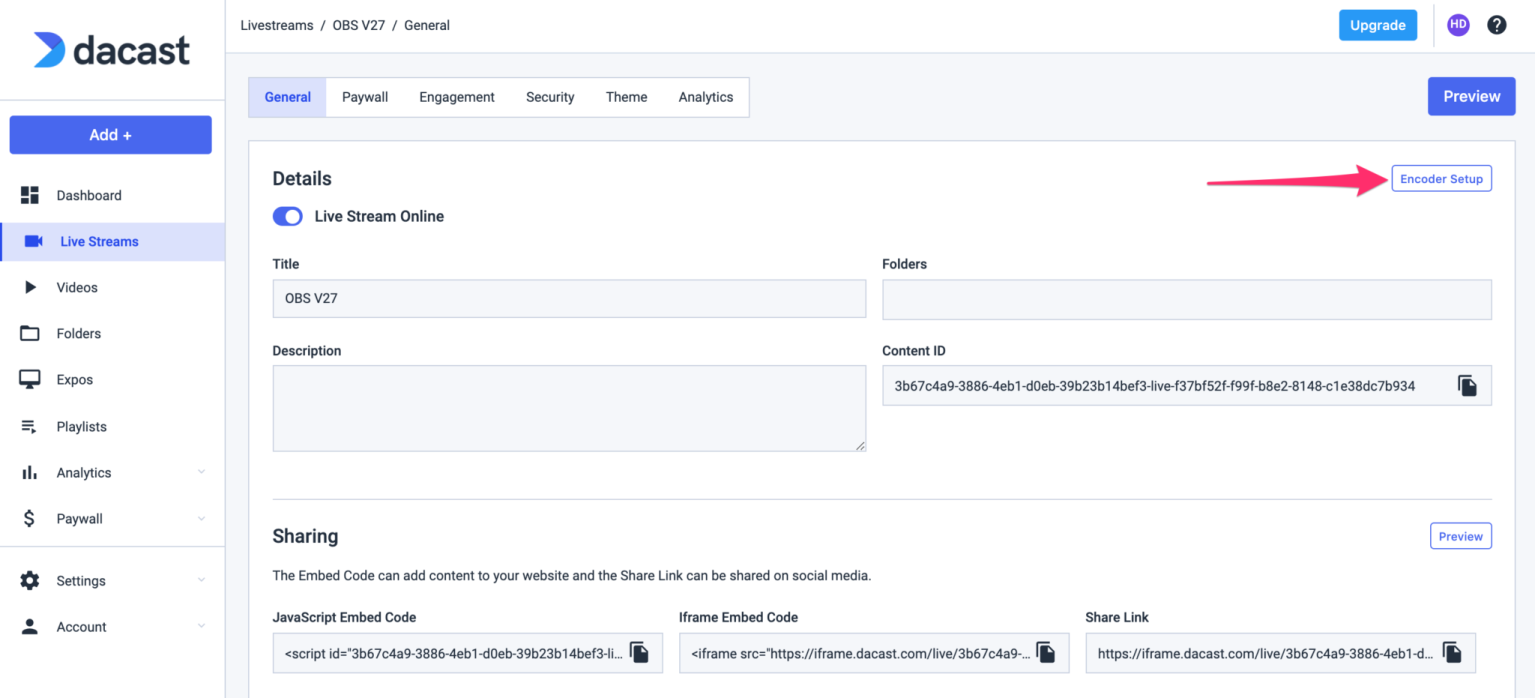The width and height of the screenshot is (1535, 698).
Task: Copy the Content ID value
Action: [x=1466, y=385]
